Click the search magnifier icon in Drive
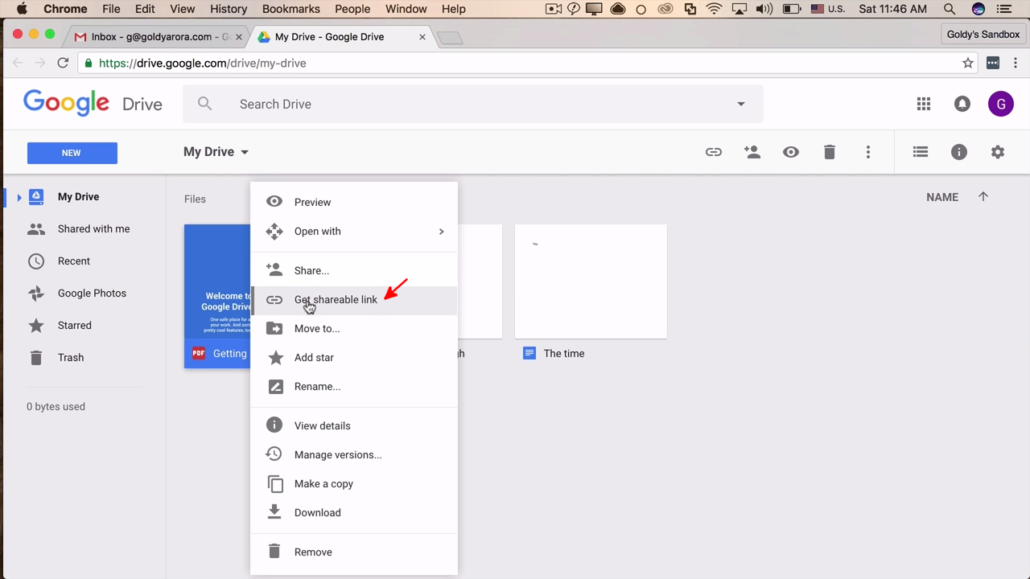 coord(205,104)
